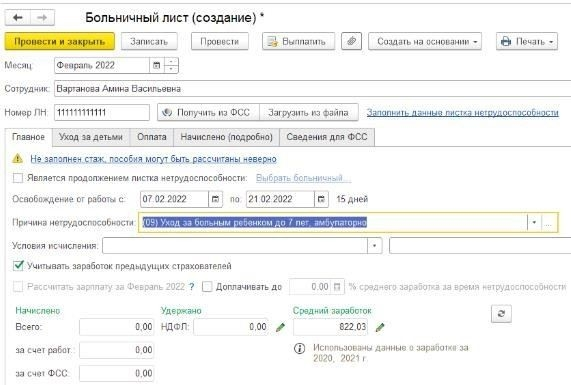Open the calendar picker for Месяц field
This screenshot has width=571, height=385.
tap(157, 66)
